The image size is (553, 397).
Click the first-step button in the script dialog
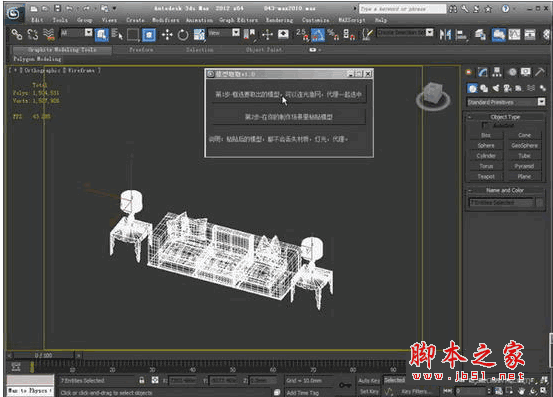click(288, 94)
